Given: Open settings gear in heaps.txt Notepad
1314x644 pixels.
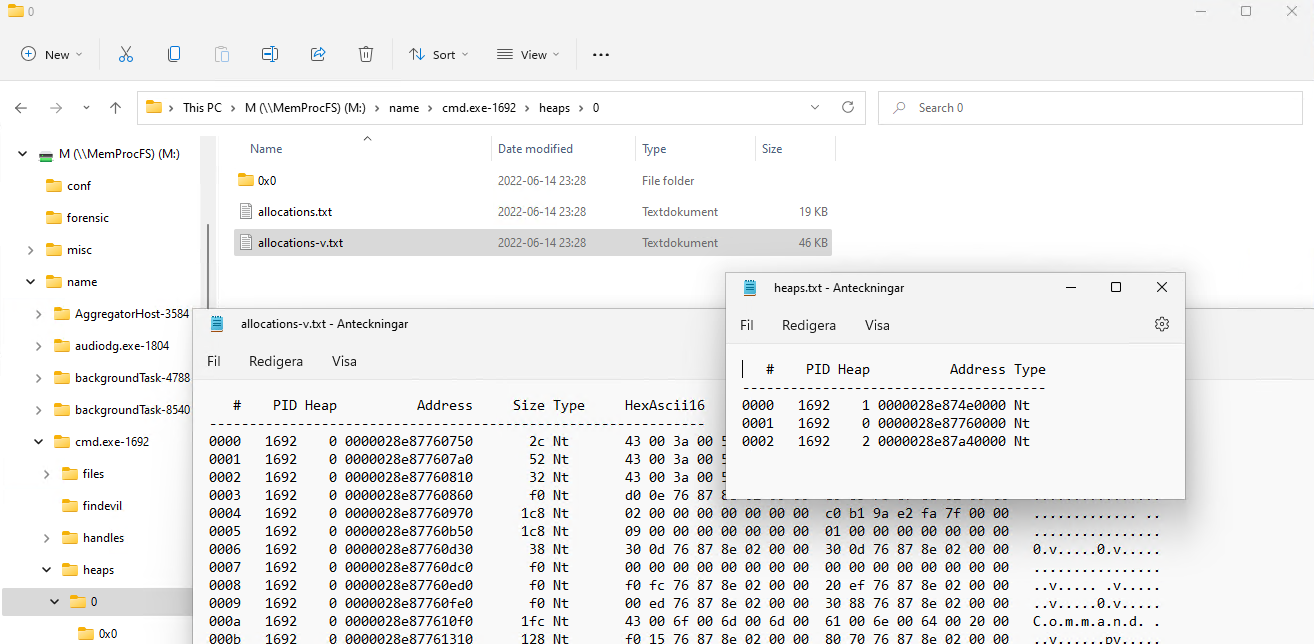Looking at the screenshot, I should pos(1161,324).
